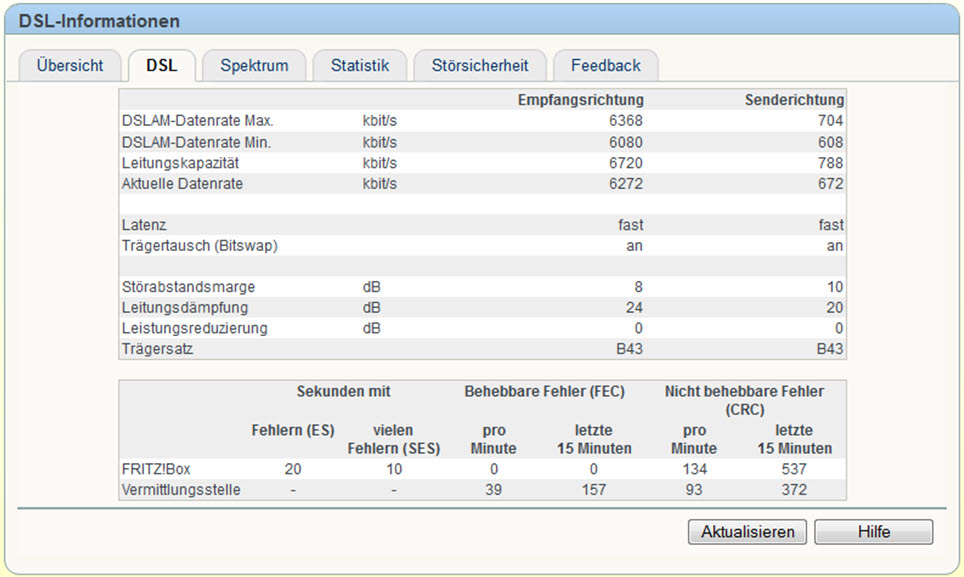The width and height of the screenshot is (964, 577).
Task: Click the value 6080
Action: pos(626,142)
